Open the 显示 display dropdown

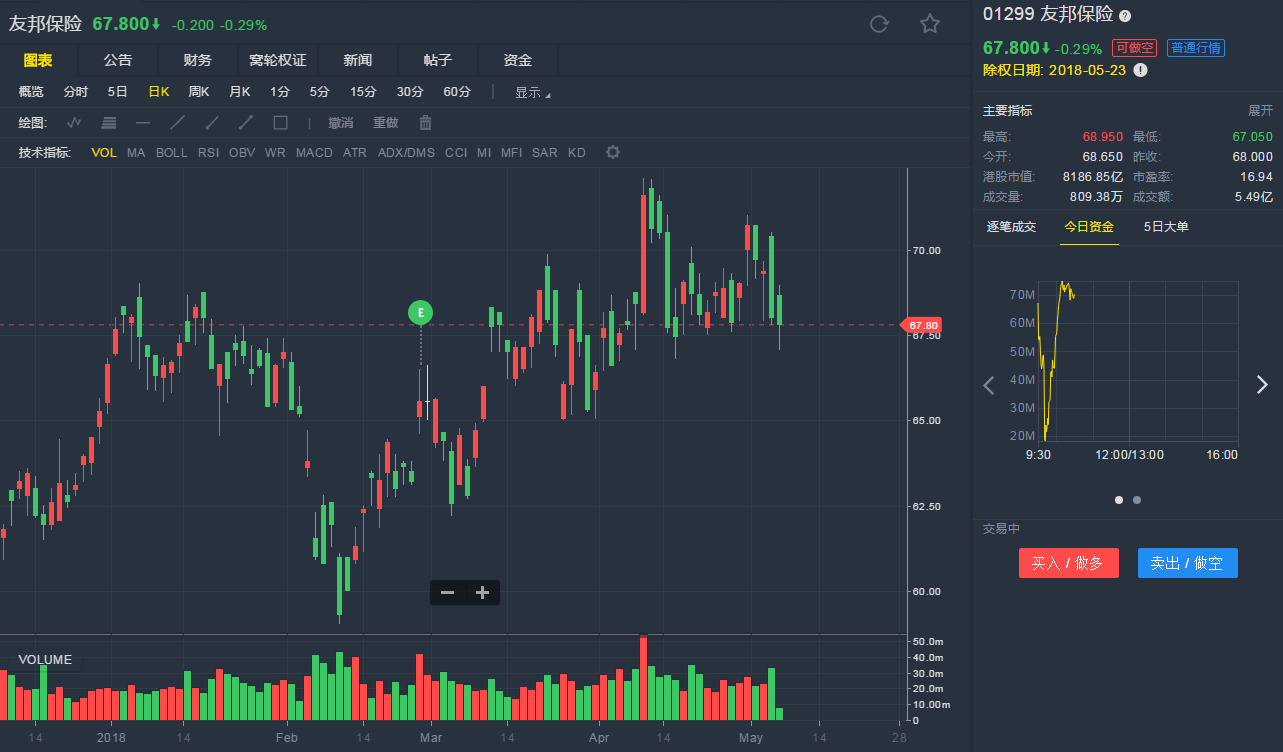[532, 92]
